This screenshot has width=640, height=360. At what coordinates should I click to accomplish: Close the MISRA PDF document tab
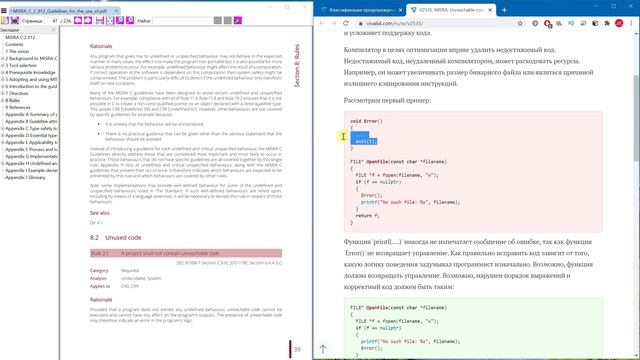point(116,11)
